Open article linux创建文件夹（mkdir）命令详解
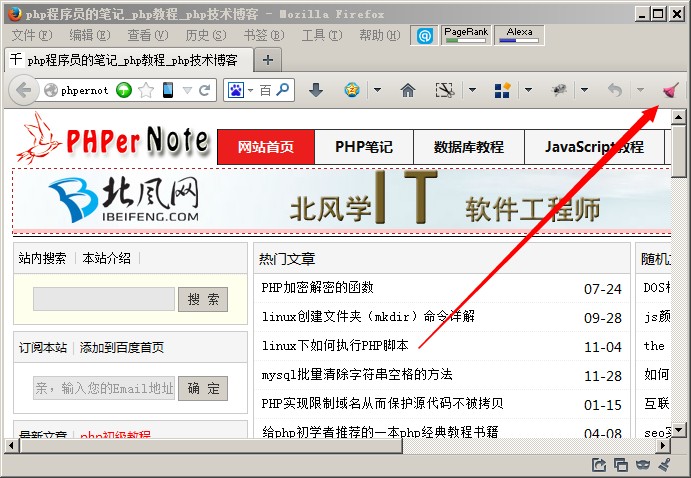 click(368, 316)
